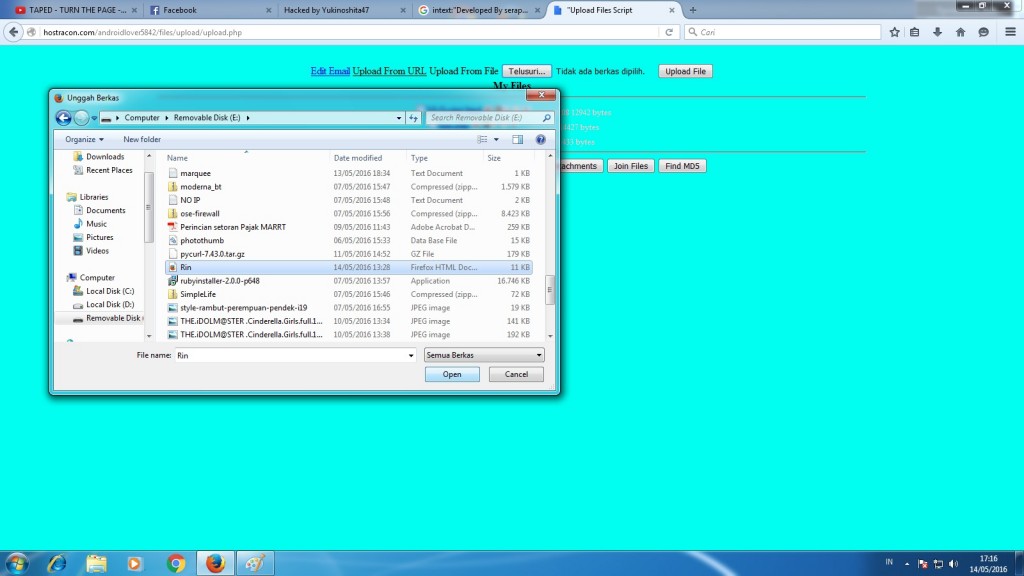The height and width of the screenshot is (576, 1024).
Task: Open Chrome from the taskbar
Action: click(176, 563)
